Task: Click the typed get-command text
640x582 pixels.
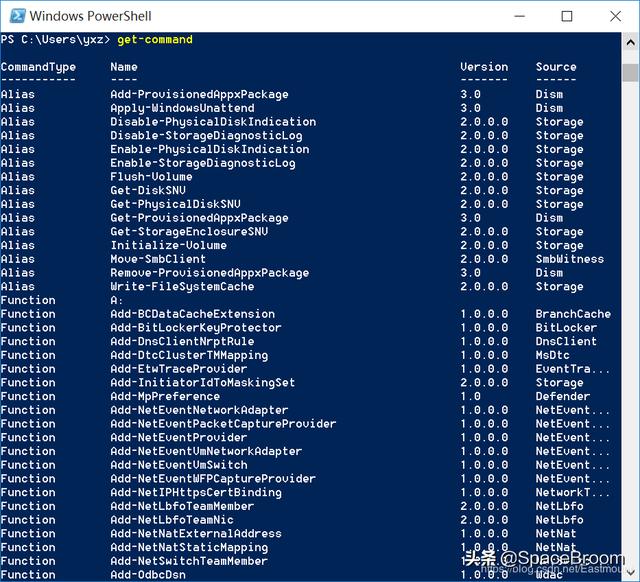Action: pos(155,40)
